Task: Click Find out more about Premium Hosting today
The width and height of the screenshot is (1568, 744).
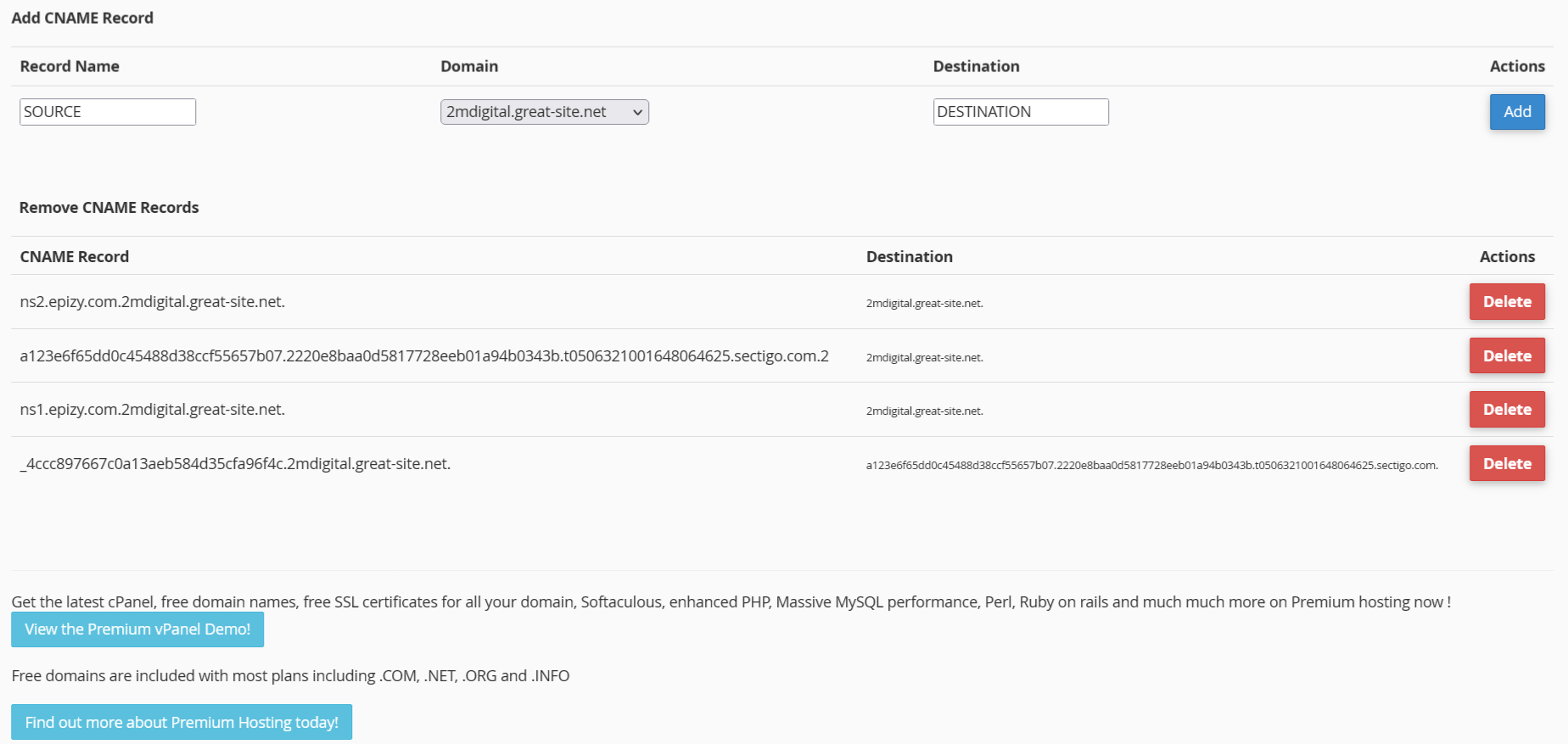Action: [182, 722]
